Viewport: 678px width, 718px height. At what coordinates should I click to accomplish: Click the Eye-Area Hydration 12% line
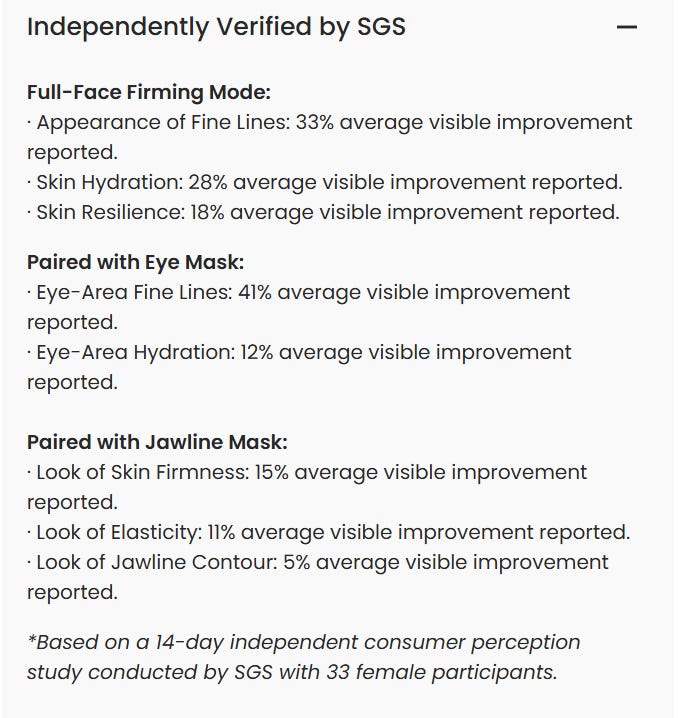coord(300,353)
